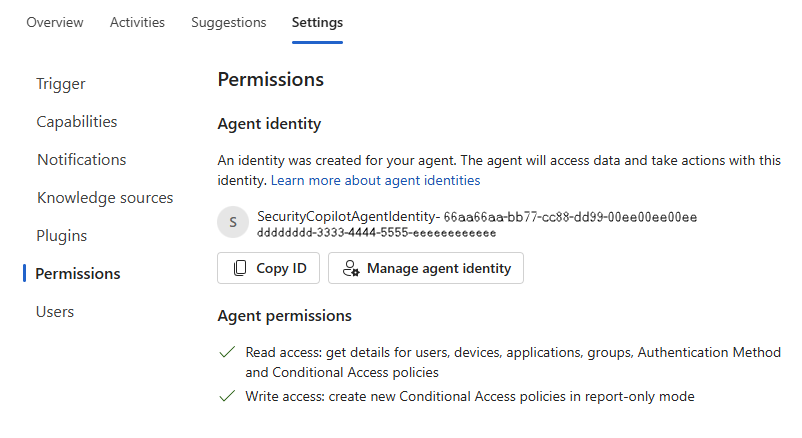Image resolution: width=802 pixels, height=438 pixels.
Task: Select Capabilities in the left navigation
Action: [77, 122]
